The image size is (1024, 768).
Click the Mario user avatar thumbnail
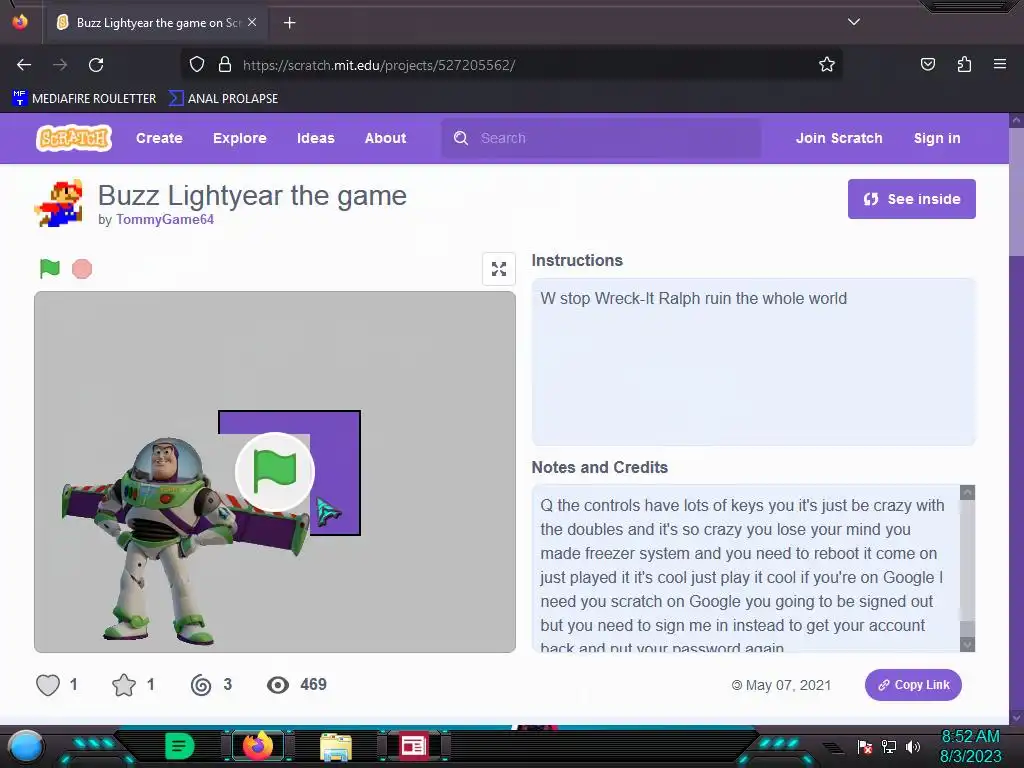coord(59,203)
